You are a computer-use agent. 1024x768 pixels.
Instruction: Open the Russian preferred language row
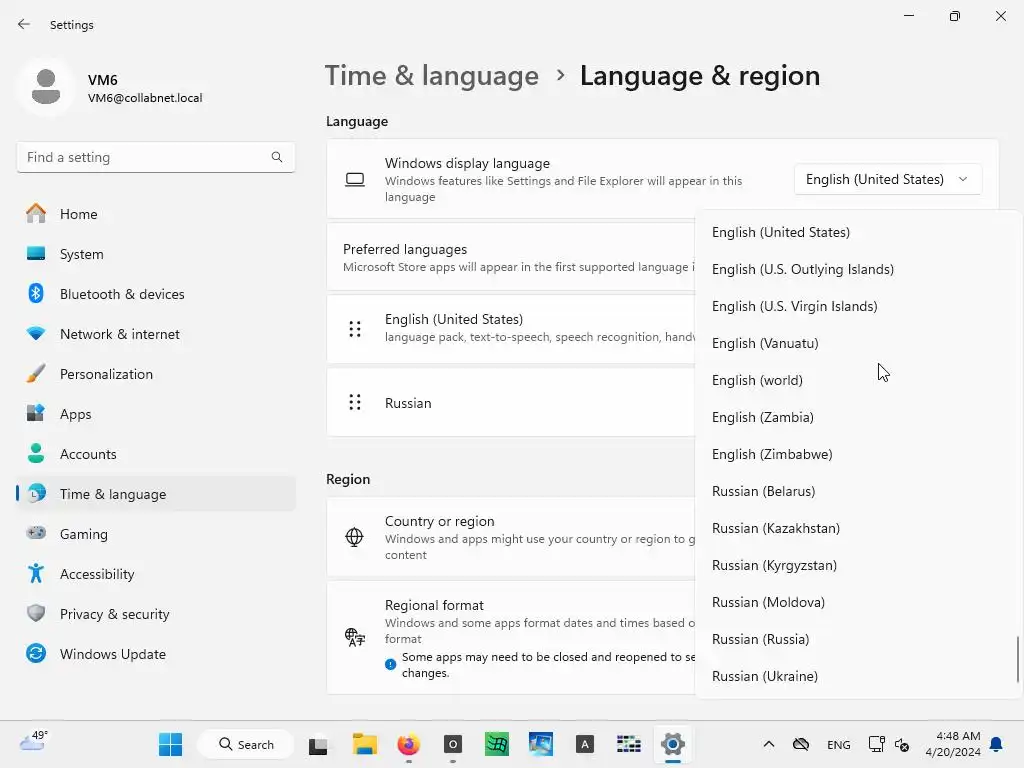click(511, 402)
